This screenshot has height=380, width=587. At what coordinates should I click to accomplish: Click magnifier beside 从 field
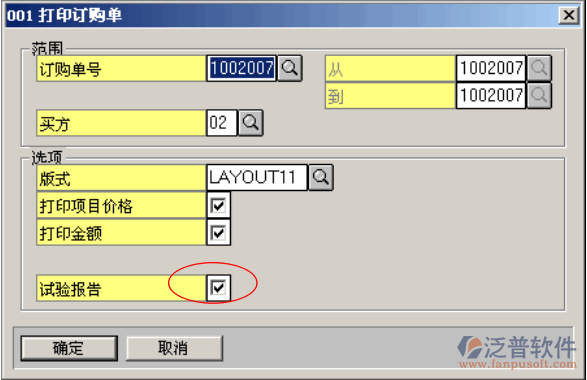point(539,68)
